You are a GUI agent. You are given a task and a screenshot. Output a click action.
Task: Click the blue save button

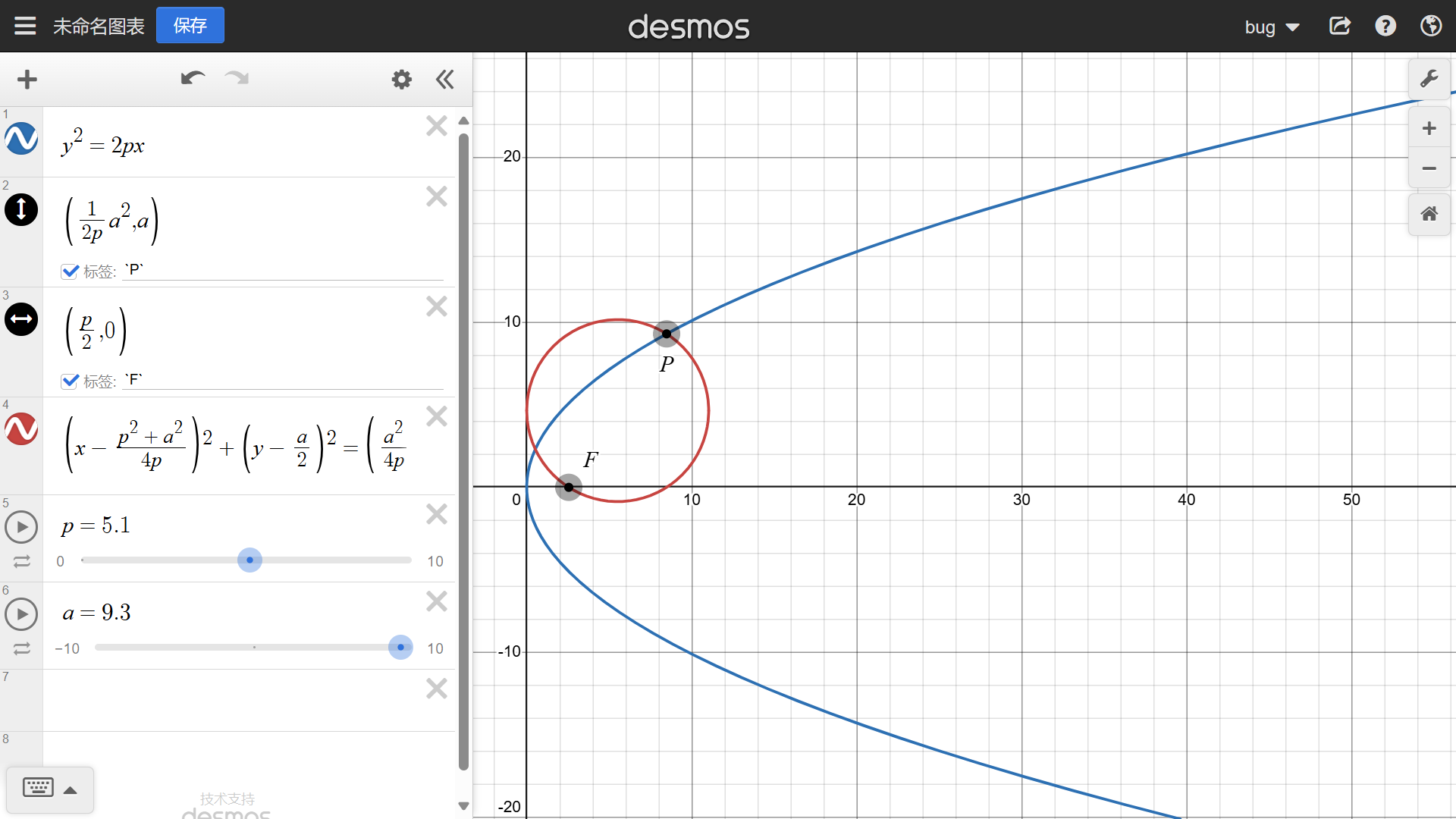190,26
